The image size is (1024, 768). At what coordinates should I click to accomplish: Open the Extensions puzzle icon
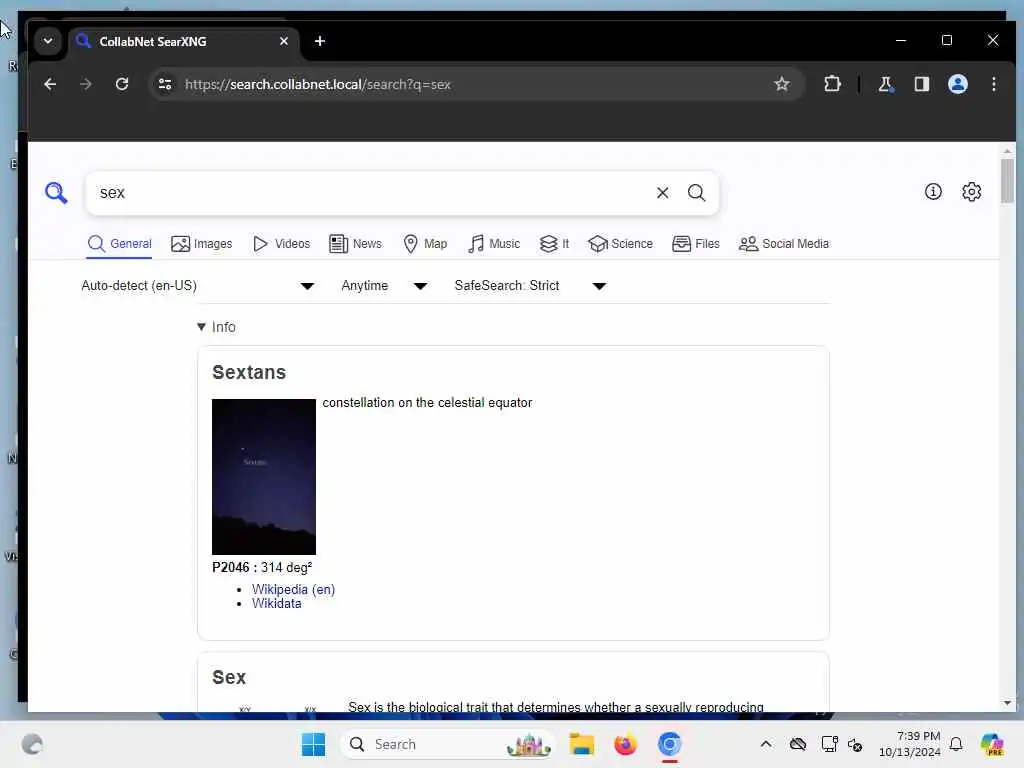coord(832,84)
